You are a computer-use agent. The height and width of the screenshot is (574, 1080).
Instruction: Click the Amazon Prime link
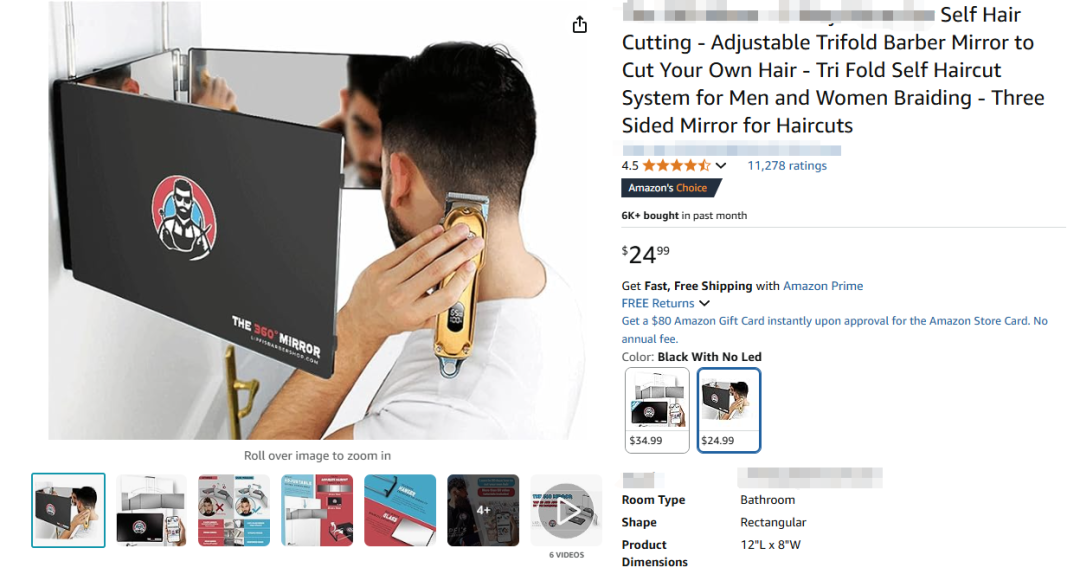(822, 286)
